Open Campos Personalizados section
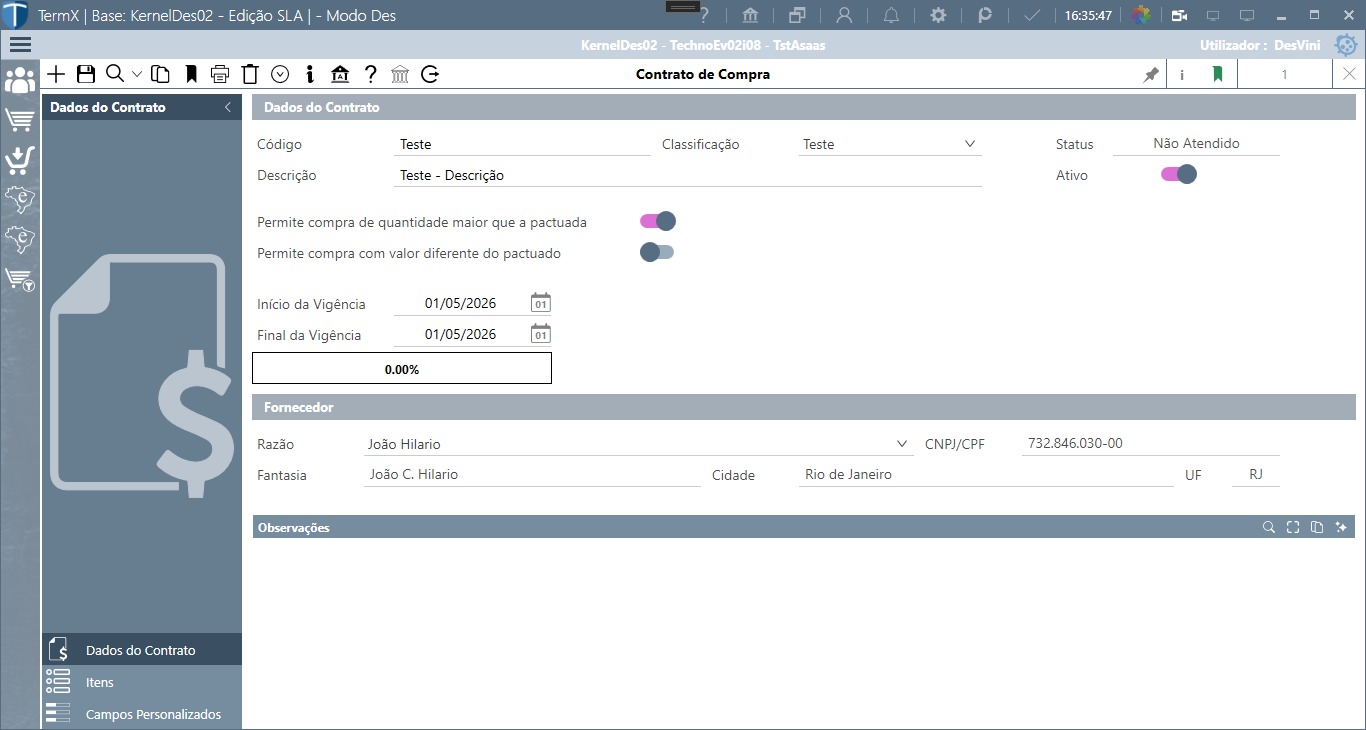This screenshot has height=730, width=1366. coord(142,714)
